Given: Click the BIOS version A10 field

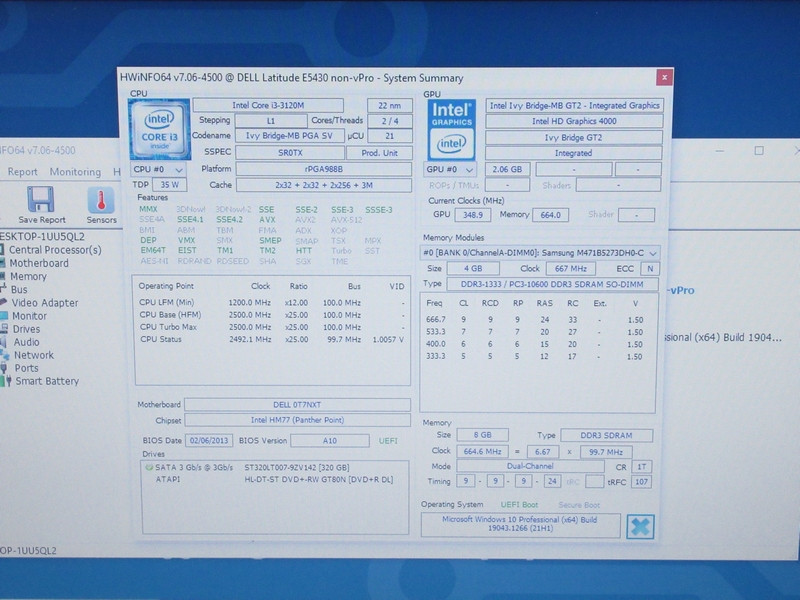Looking at the screenshot, I should pyautogui.click(x=330, y=440).
